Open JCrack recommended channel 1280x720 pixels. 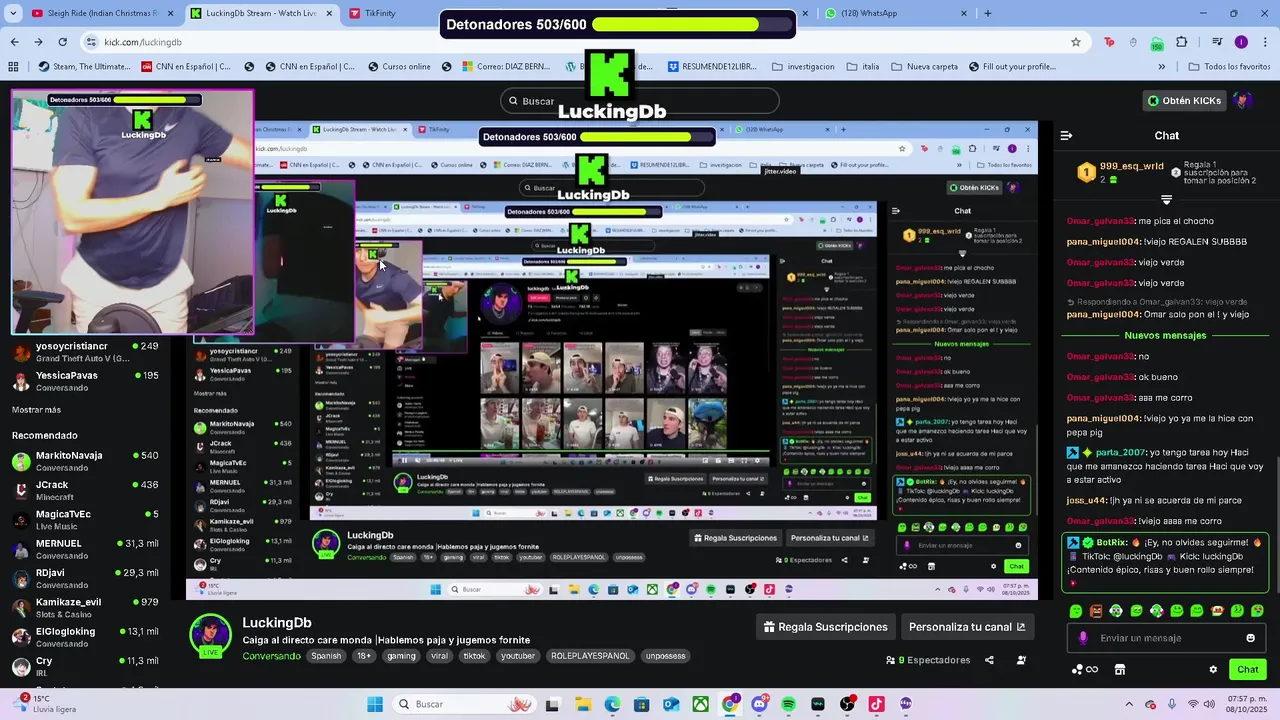pyautogui.click(x=85, y=490)
